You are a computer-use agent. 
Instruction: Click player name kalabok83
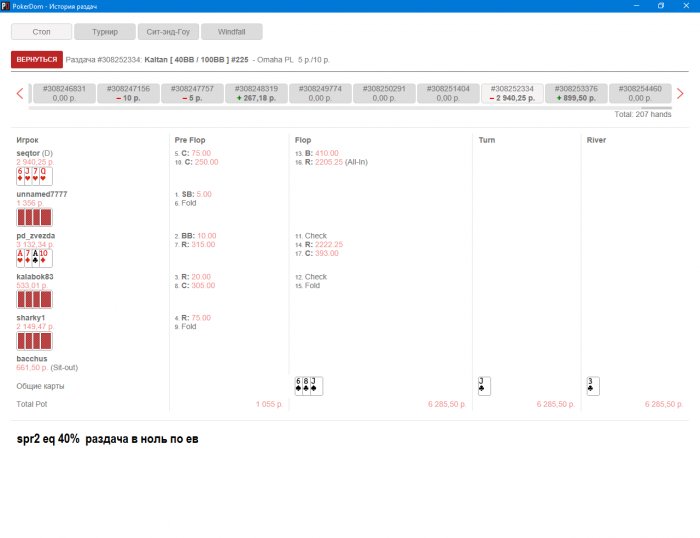click(35, 276)
